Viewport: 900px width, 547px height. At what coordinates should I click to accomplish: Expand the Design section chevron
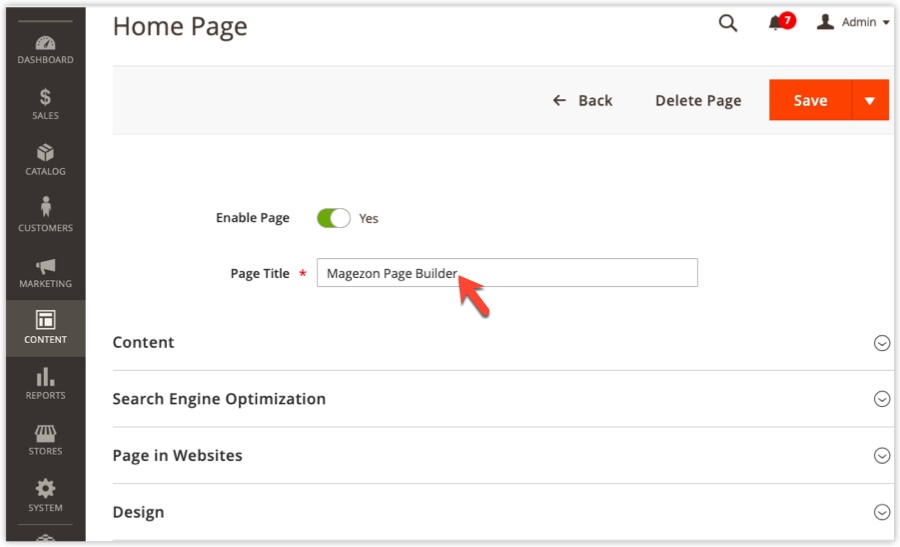[x=882, y=512]
